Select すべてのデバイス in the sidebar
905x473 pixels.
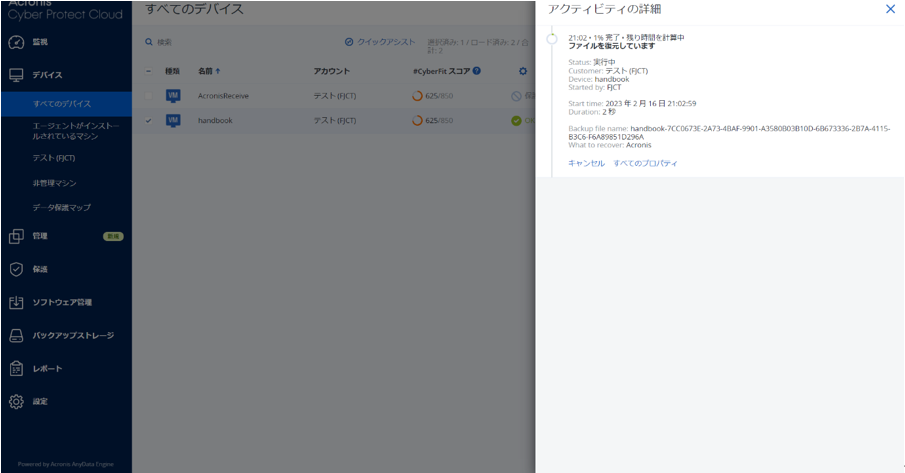click(x=62, y=104)
